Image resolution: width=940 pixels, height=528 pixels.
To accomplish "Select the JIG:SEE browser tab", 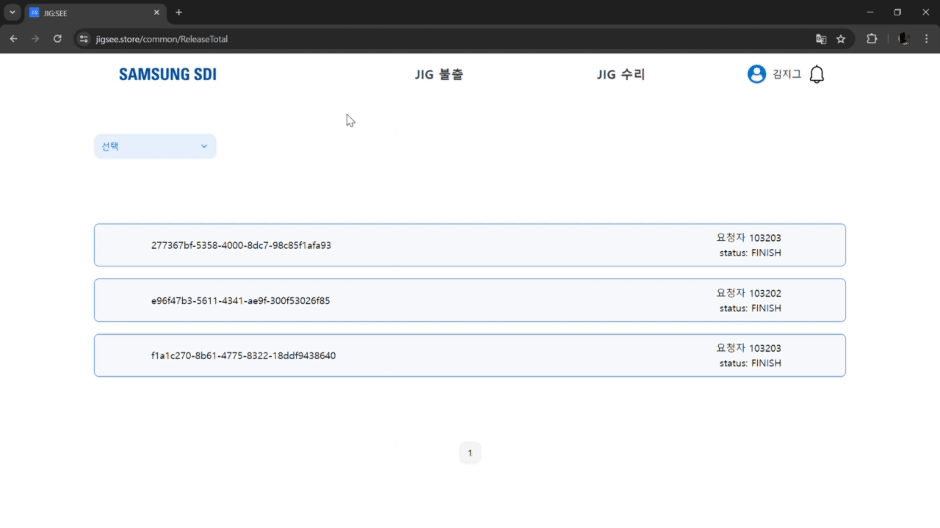I will [x=90, y=12].
